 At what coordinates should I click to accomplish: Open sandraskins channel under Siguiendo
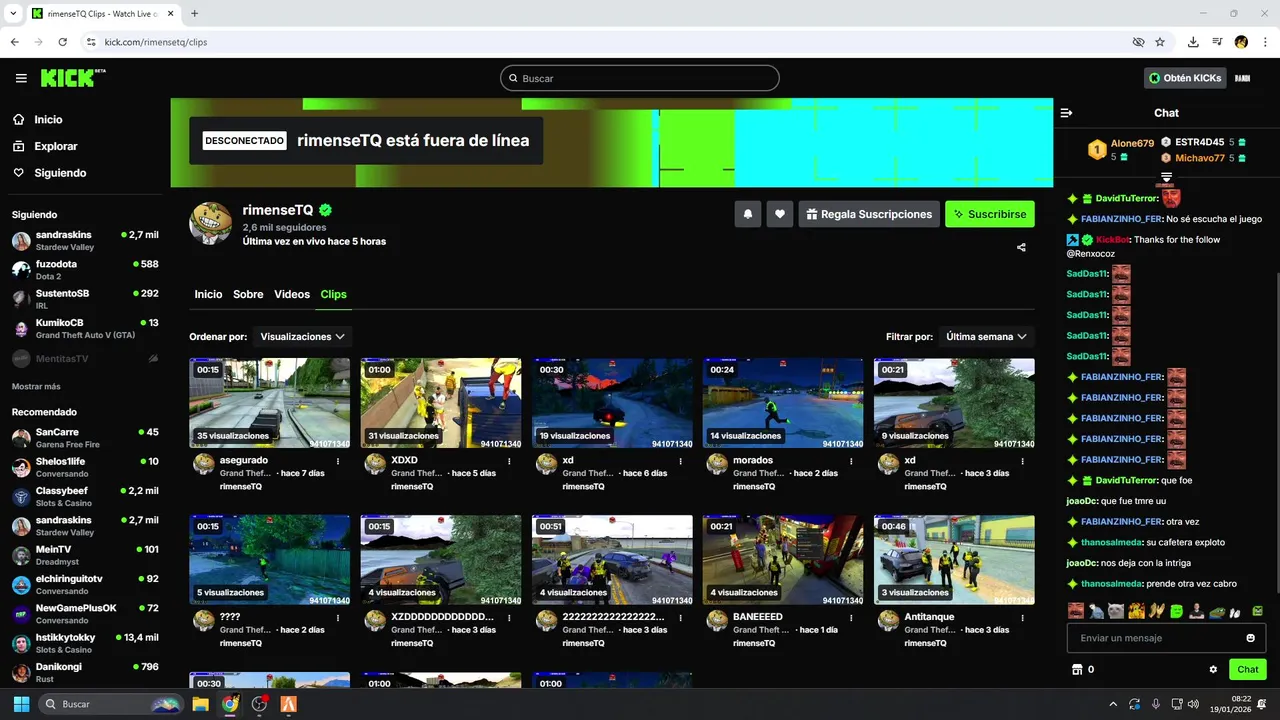pyautogui.click(x=85, y=240)
